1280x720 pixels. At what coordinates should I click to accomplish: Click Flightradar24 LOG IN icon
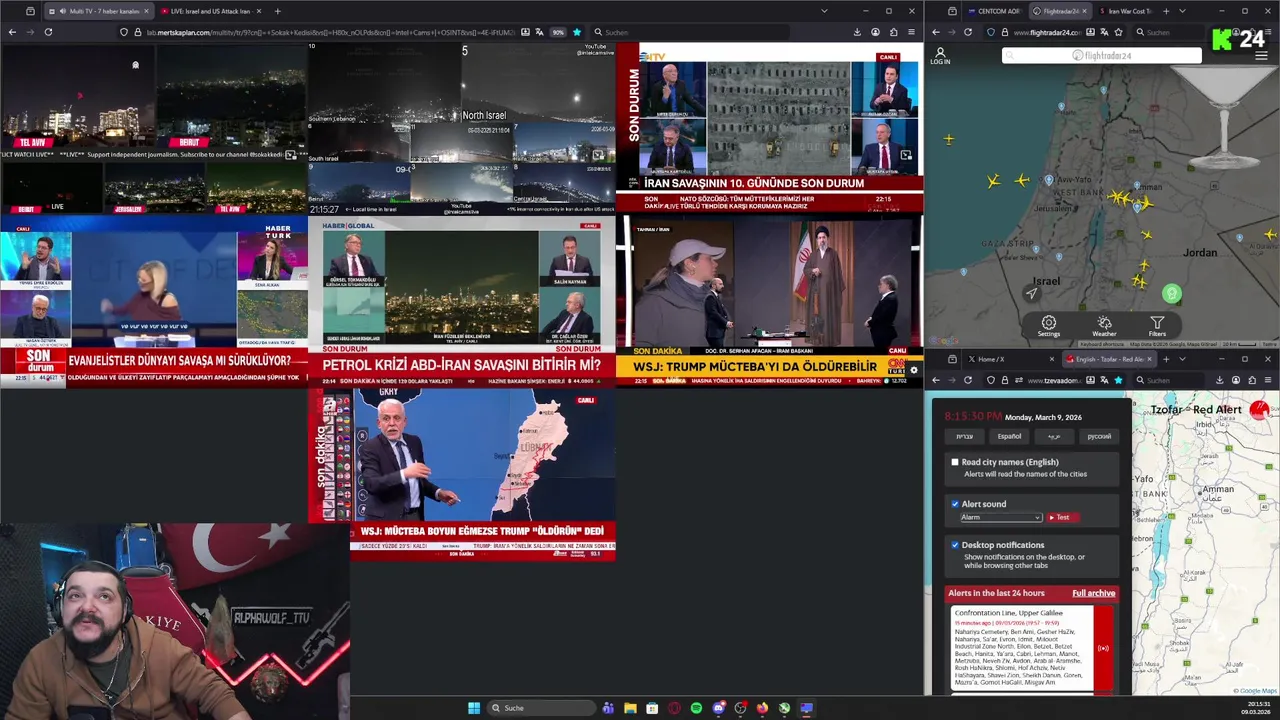(x=940, y=56)
